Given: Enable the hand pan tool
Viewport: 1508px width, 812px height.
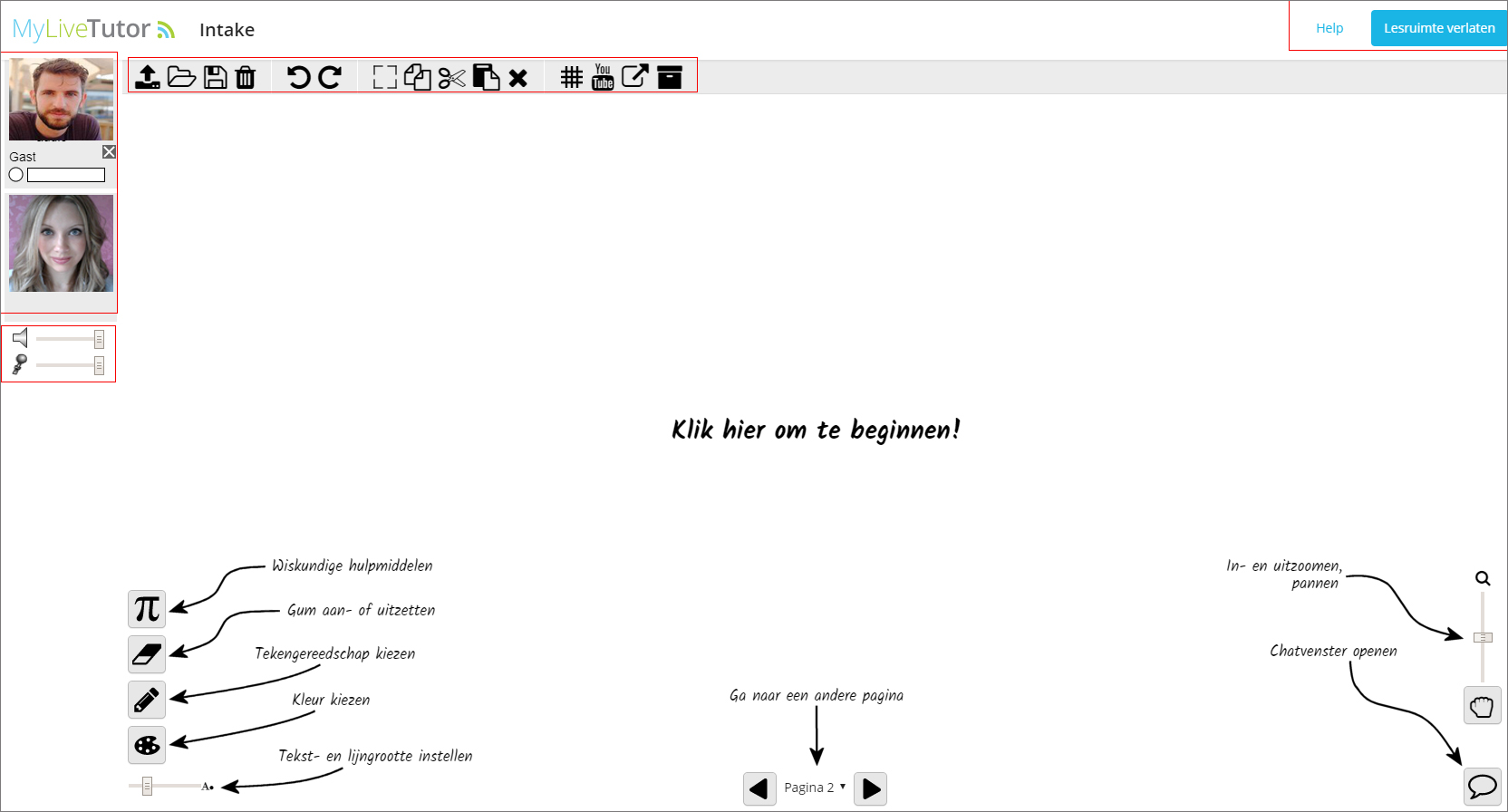Looking at the screenshot, I should tap(1483, 705).
